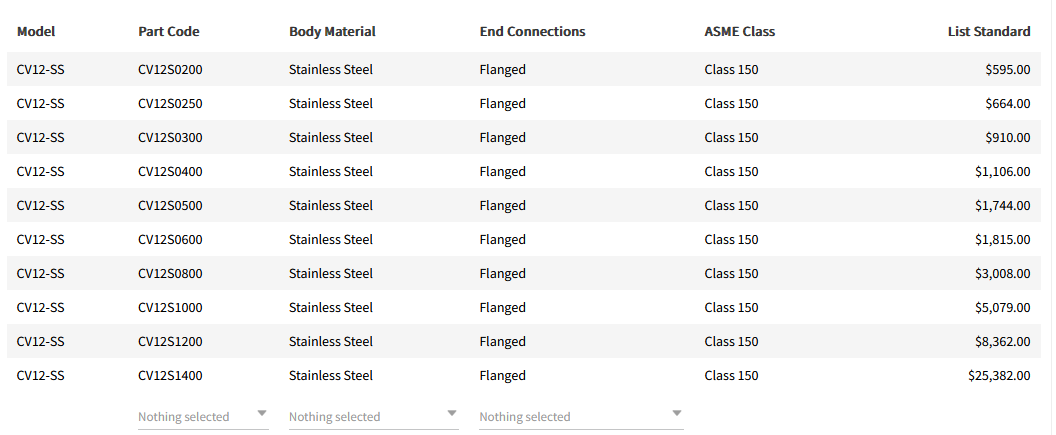The height and width of the screenshot is (435, 1056).
Task: Click the CV12S1400 part code cell
Action: pos(170,376)
